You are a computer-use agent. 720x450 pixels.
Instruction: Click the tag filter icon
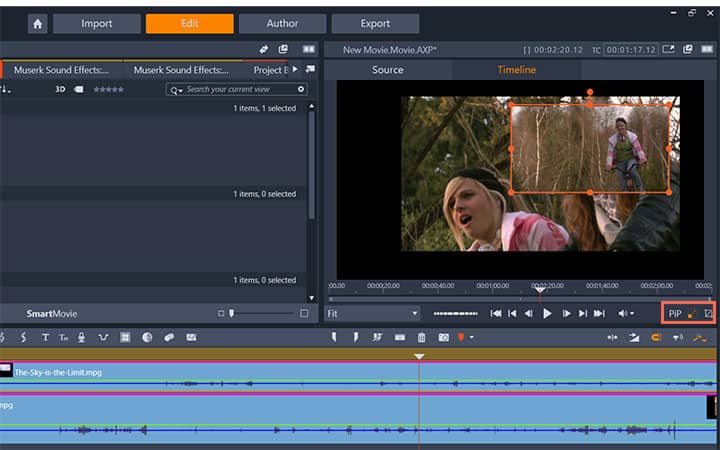tap(79, 90)
